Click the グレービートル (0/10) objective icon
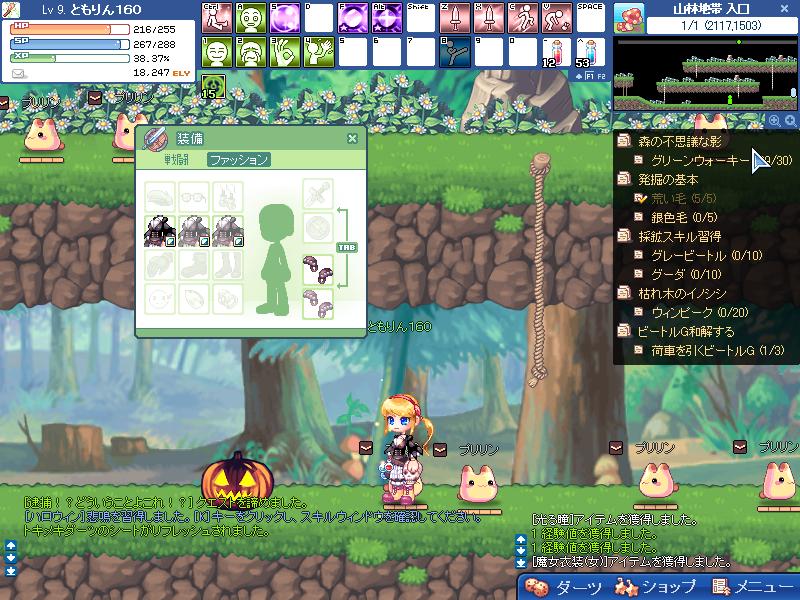This screenshot has width=800, height=600. pos(639,255)
